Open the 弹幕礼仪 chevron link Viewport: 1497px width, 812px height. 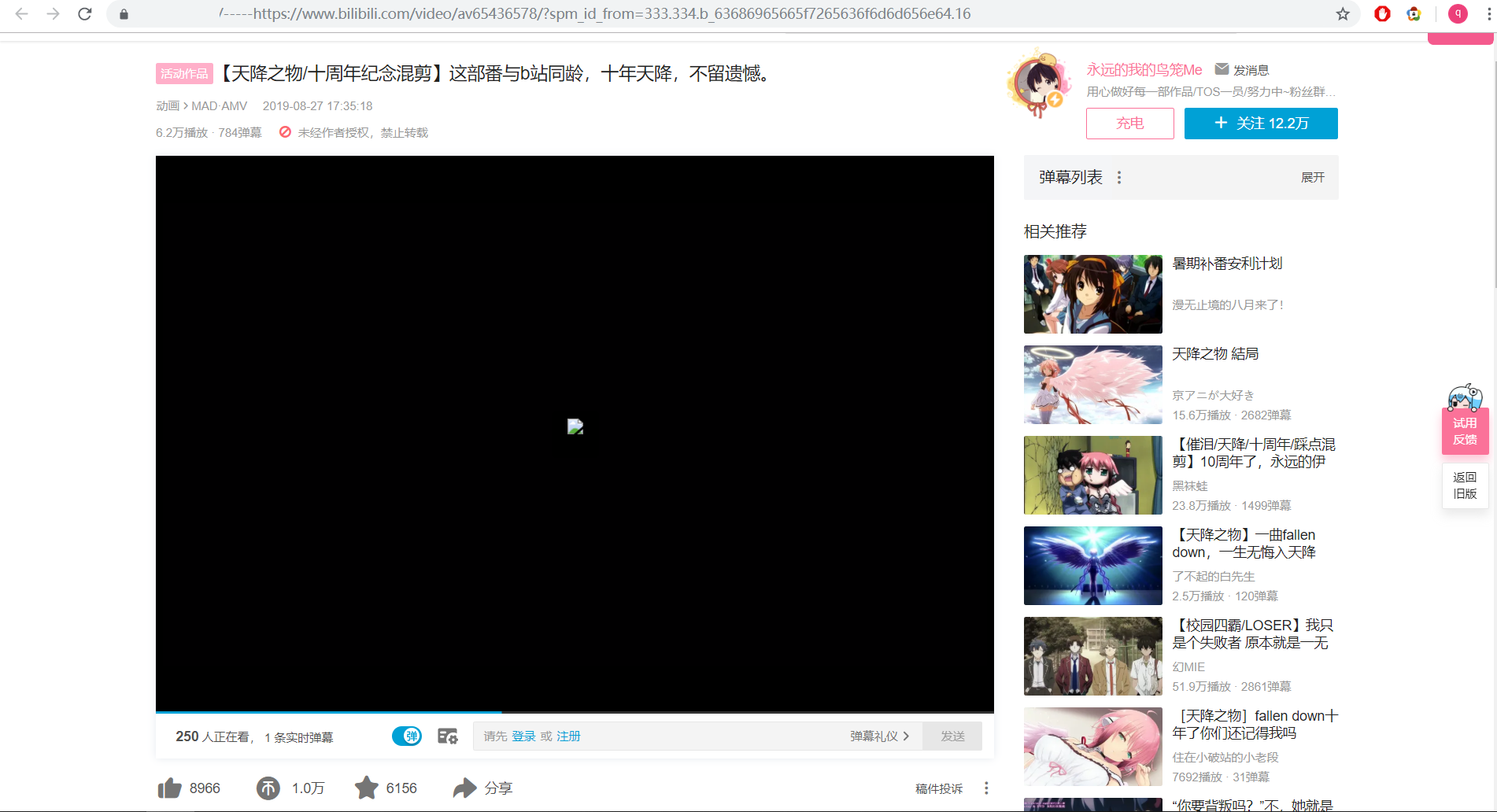coord(879,736)
